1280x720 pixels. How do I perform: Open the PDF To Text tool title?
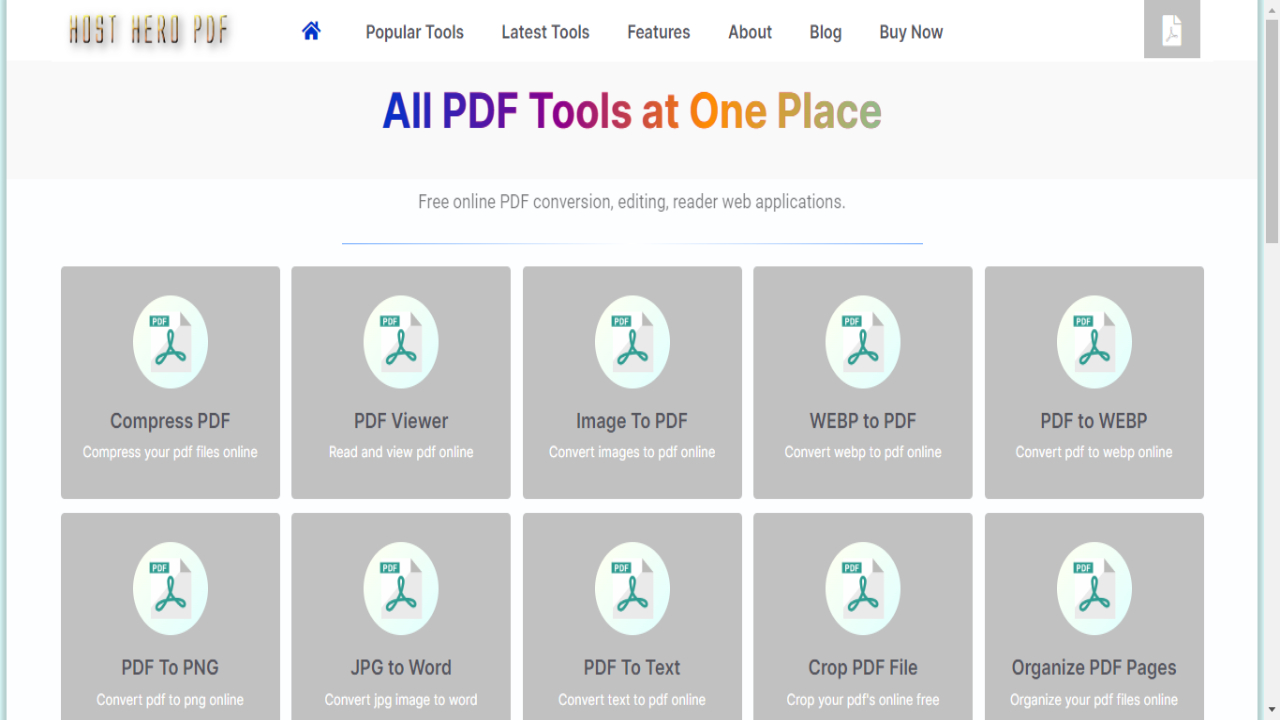tap(632, 667)
